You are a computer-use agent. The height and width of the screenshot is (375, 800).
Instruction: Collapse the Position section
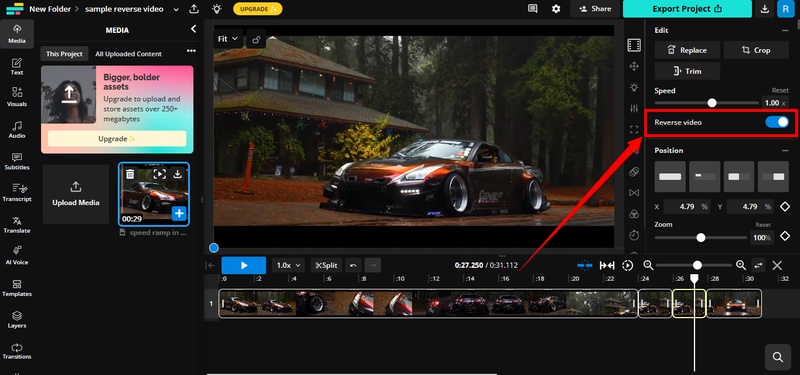point(785,150)
